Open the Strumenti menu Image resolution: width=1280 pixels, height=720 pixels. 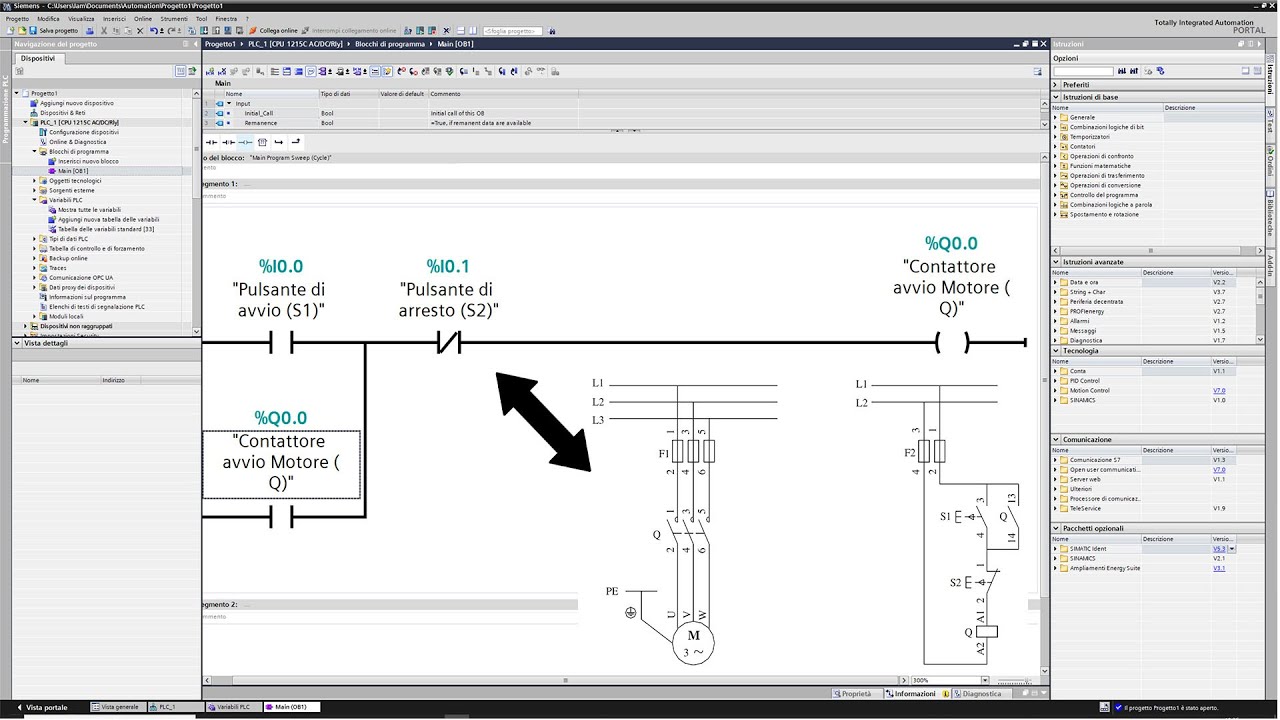174,18
